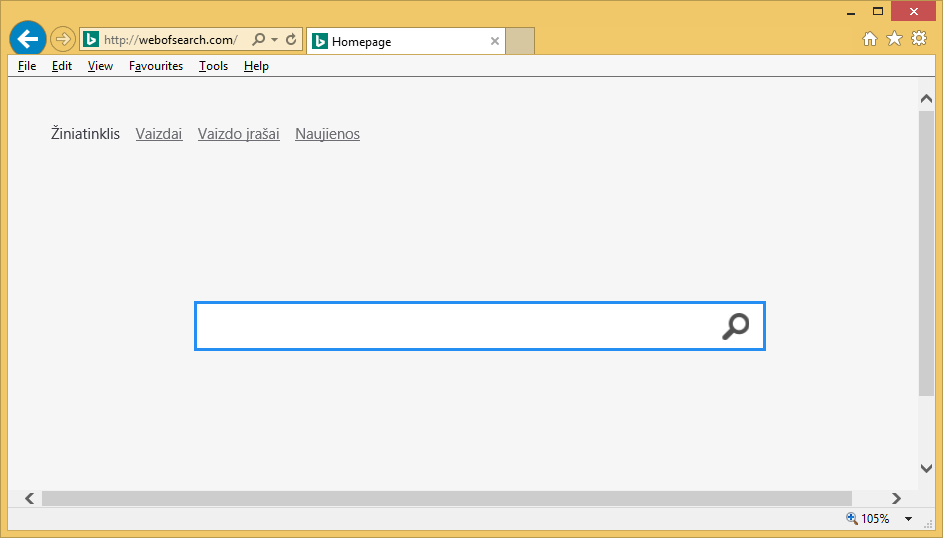Click the vertical scrollbar up arrow
The image size is (943, 538).
pos(926,99)
